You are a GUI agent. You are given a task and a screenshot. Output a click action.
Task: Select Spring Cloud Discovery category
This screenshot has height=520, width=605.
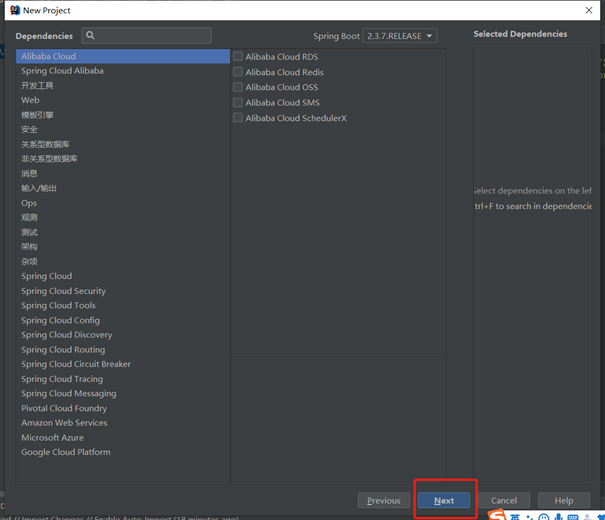click(123, 335)
